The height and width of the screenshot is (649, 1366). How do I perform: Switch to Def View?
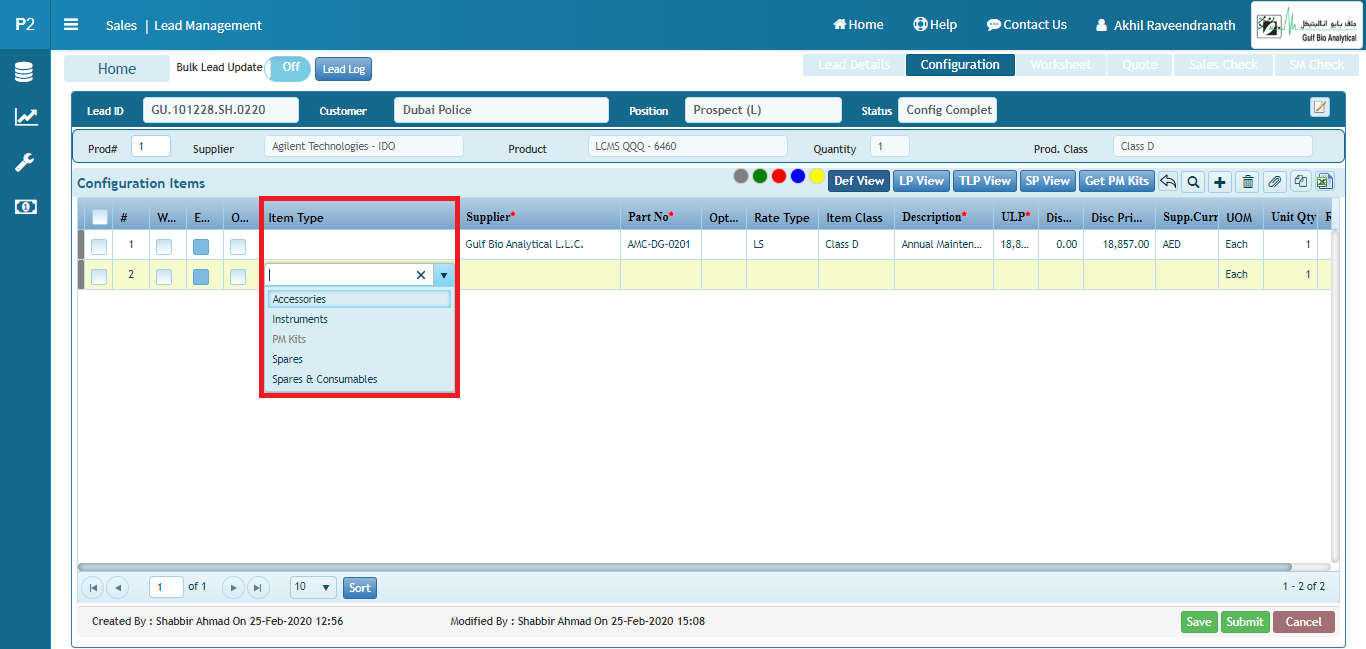(x=859, y=181)
